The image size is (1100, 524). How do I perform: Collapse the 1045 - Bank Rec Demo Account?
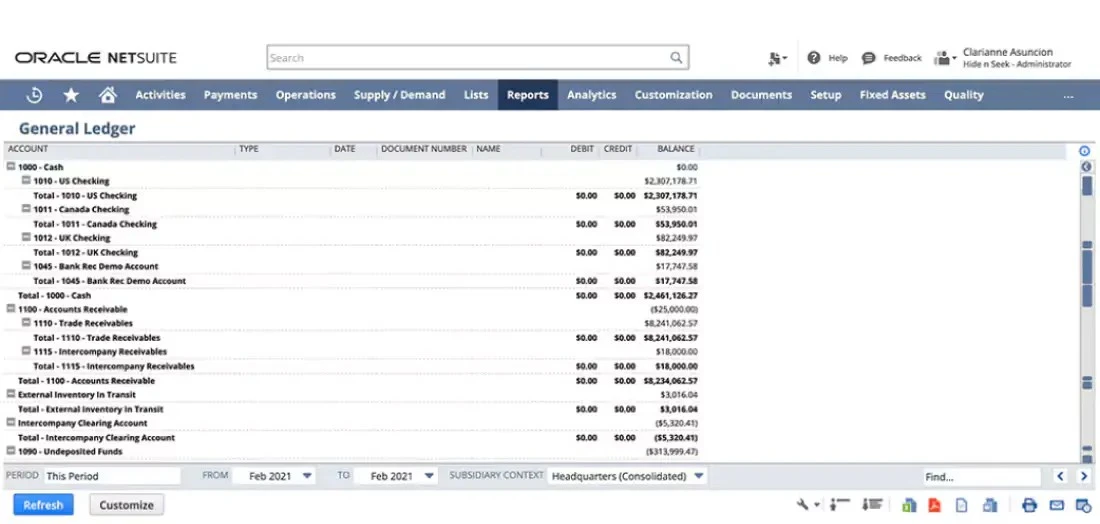tap(26, 265)
